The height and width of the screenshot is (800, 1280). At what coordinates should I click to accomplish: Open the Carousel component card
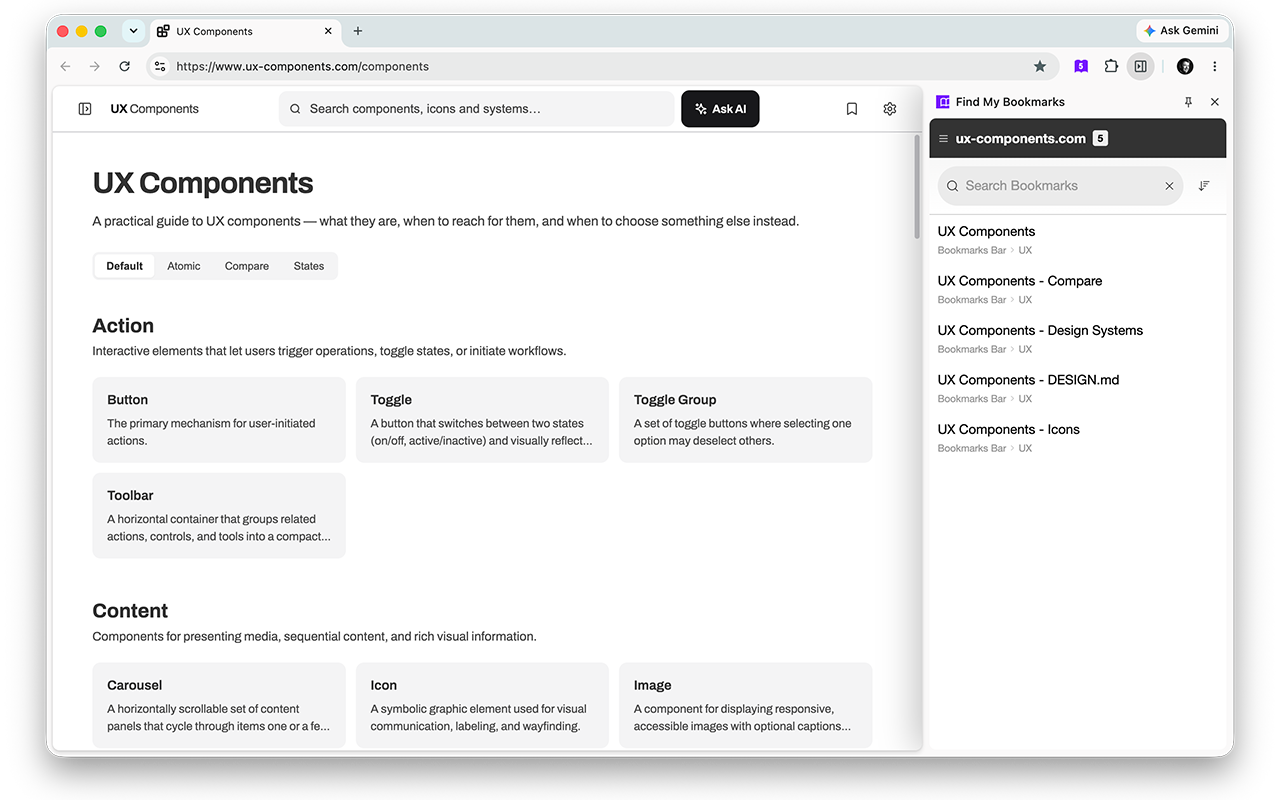(219, 705)
